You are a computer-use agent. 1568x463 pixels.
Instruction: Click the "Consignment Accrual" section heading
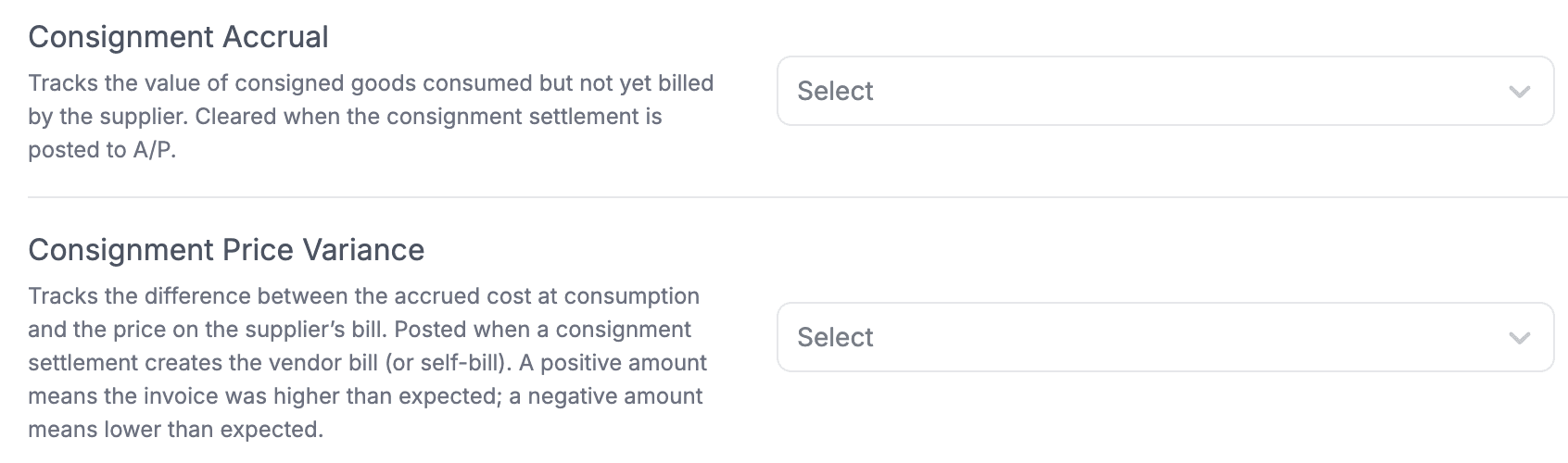click(178, 37)
